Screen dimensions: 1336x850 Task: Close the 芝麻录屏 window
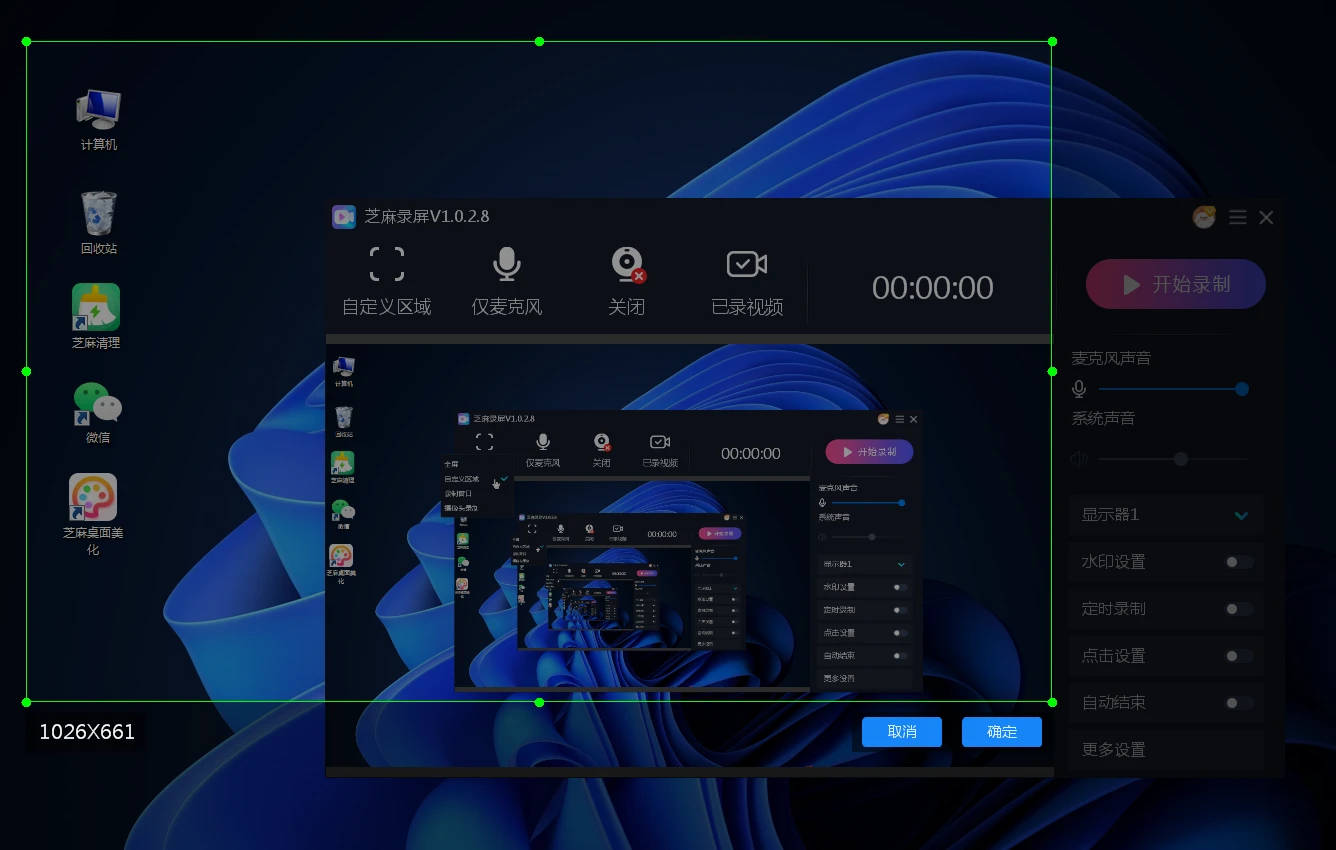pos(1266,217)
